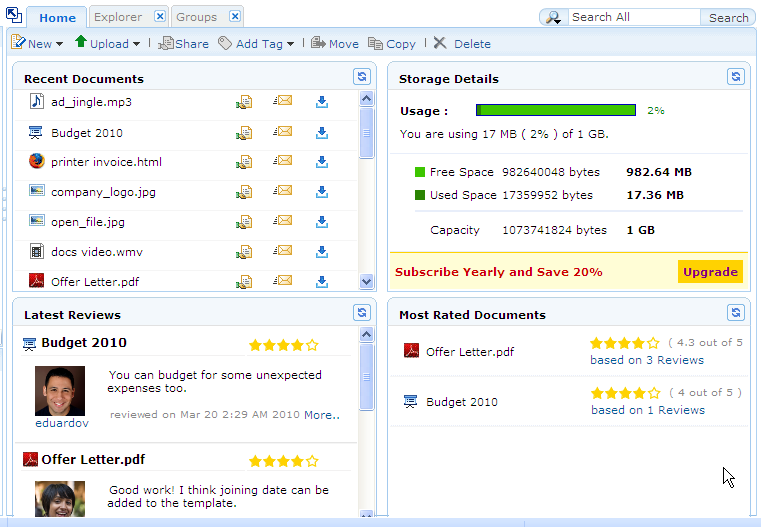Refresh the Latest Reviews panel
Image resolution: width=761 pixels, height=527 pixels.
click(x=361, y=313)
